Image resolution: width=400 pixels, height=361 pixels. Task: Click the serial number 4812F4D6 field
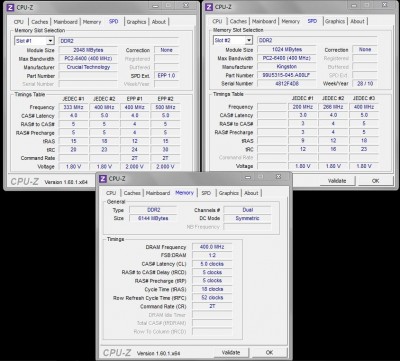click(x=287, y=84)
